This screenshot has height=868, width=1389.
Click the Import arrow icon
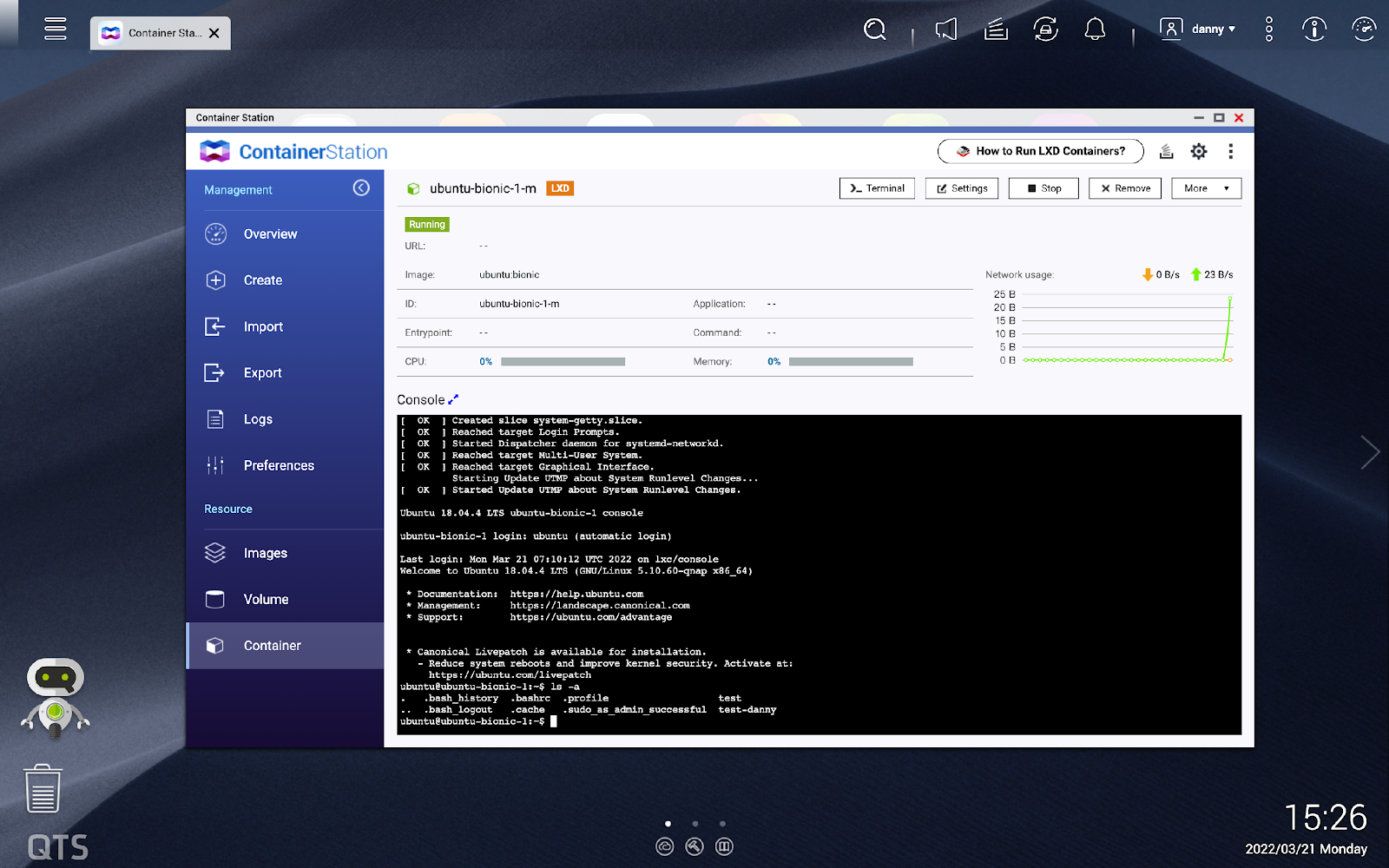click(x=215, y=326)
